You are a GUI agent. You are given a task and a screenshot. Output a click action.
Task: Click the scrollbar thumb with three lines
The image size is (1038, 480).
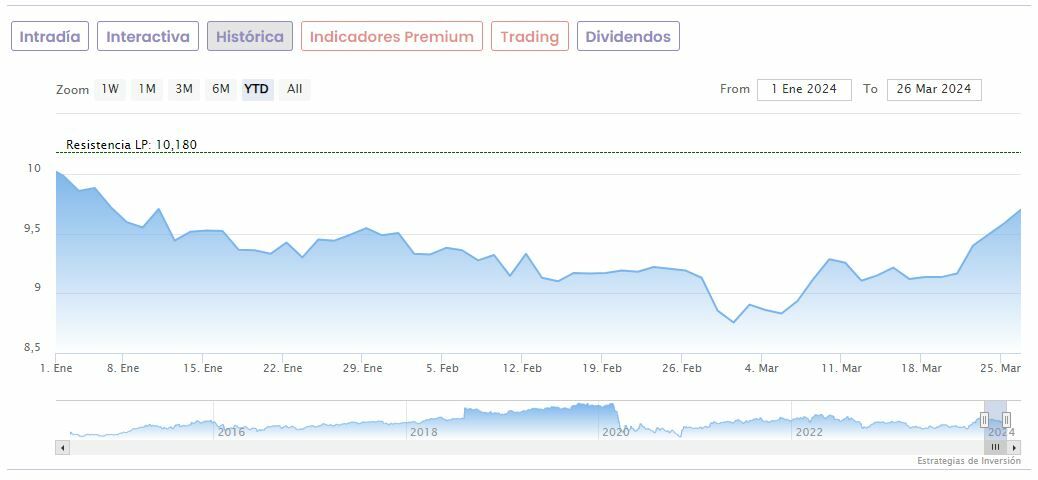point(996,448)
